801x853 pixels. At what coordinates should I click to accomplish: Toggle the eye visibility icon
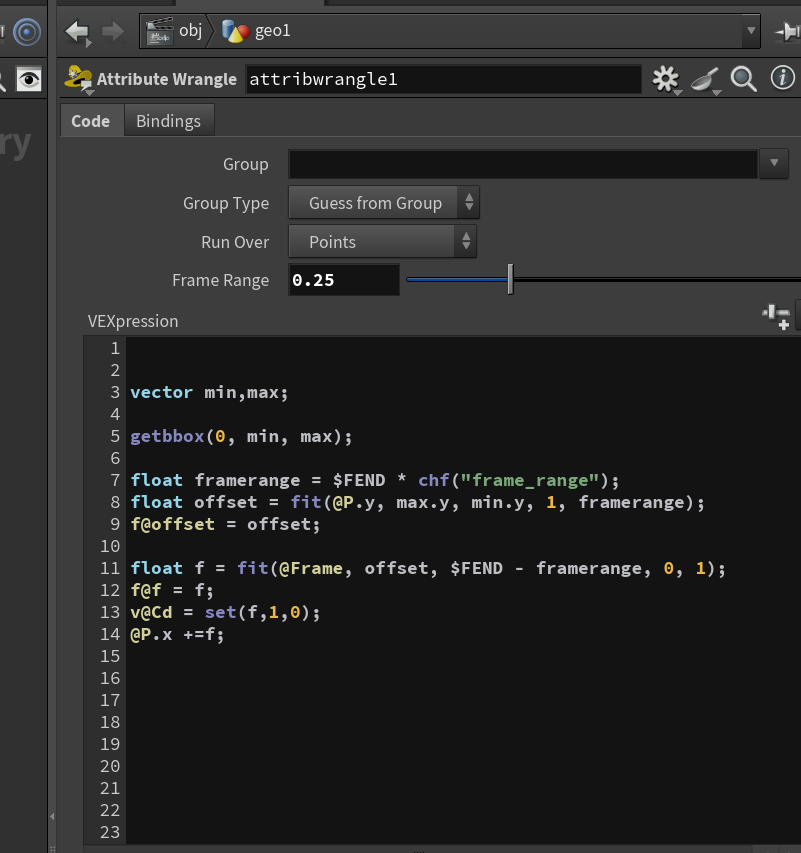click(x=28, y=80)
